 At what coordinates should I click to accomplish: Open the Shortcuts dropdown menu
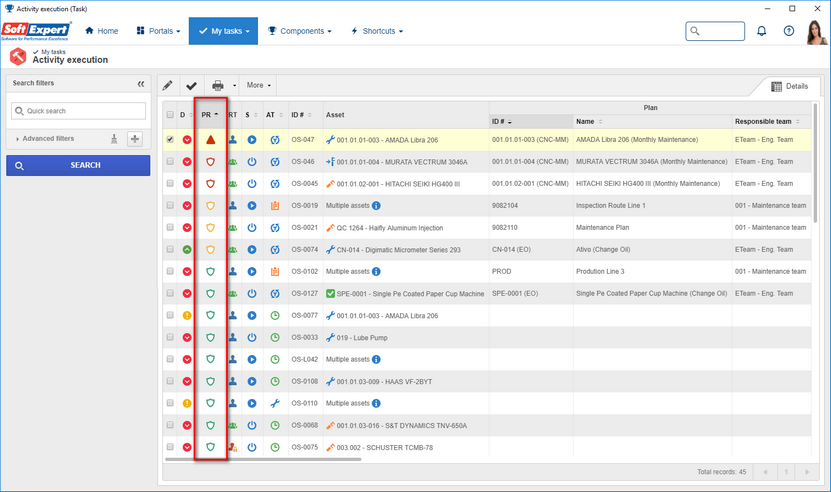pos(377,31)
